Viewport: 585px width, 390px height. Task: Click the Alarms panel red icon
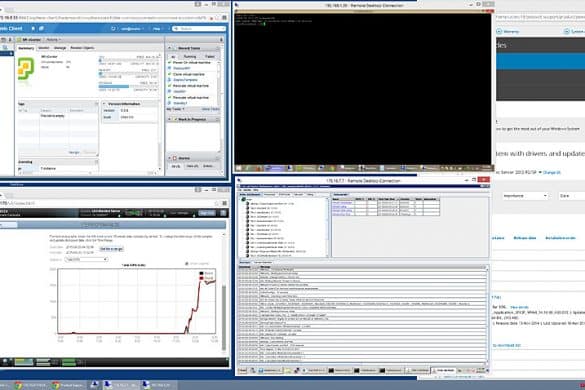(x=175, y=158)
